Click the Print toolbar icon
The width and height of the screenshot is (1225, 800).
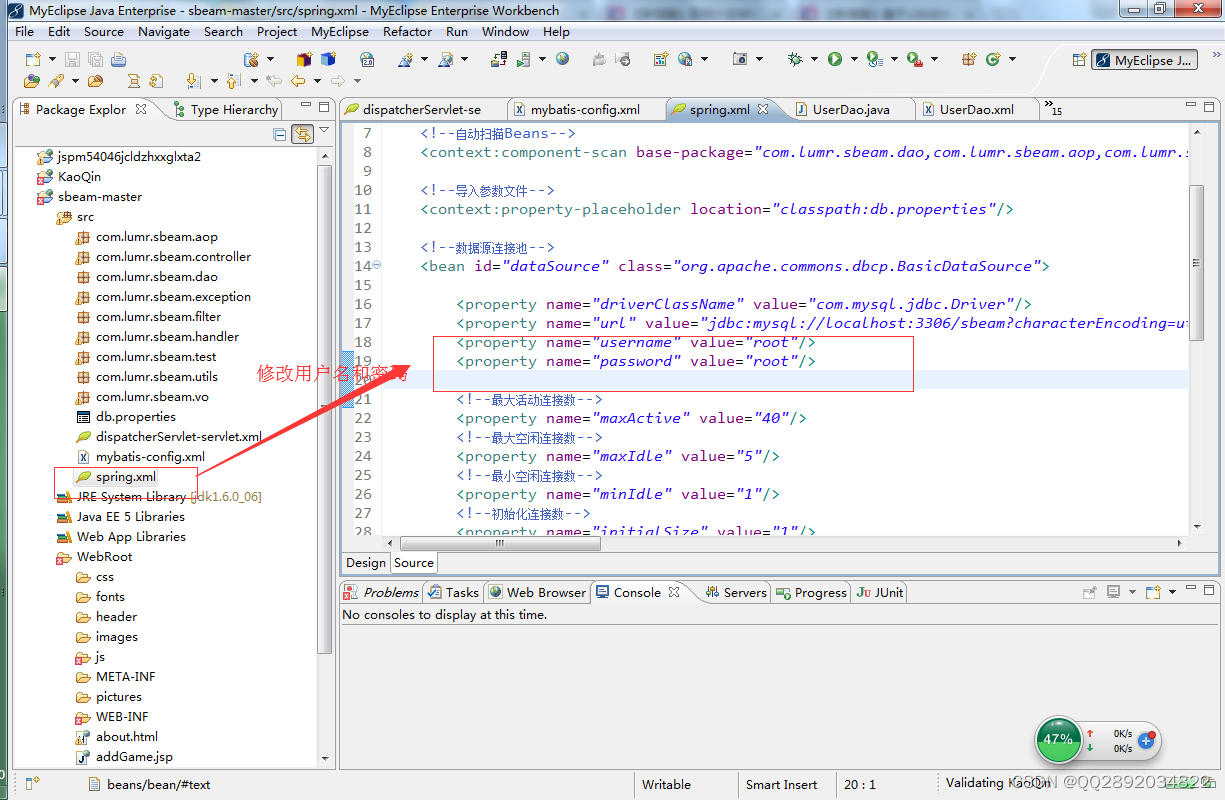(x=118, y=60)
